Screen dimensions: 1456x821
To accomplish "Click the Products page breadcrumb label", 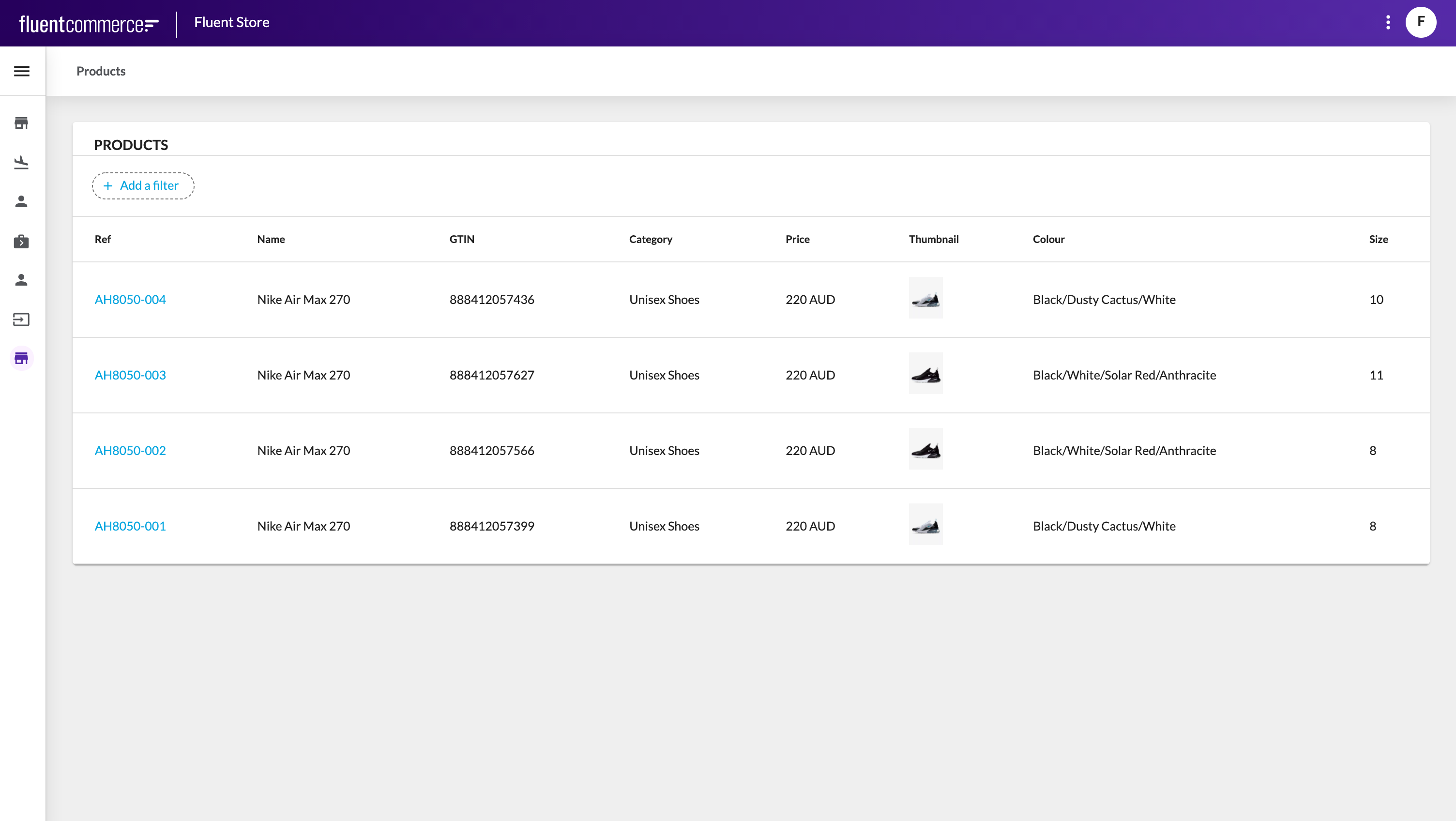I will coord(101,71).
